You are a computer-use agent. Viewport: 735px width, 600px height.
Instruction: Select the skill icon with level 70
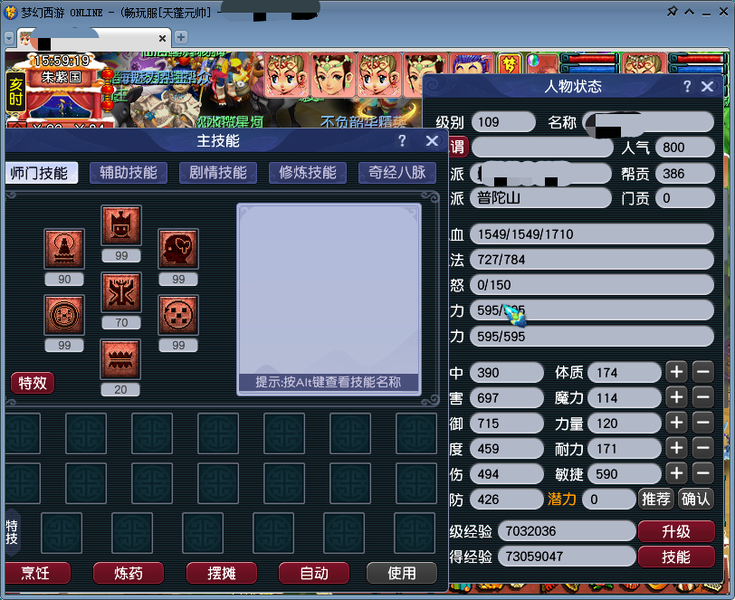click(121, 292)
